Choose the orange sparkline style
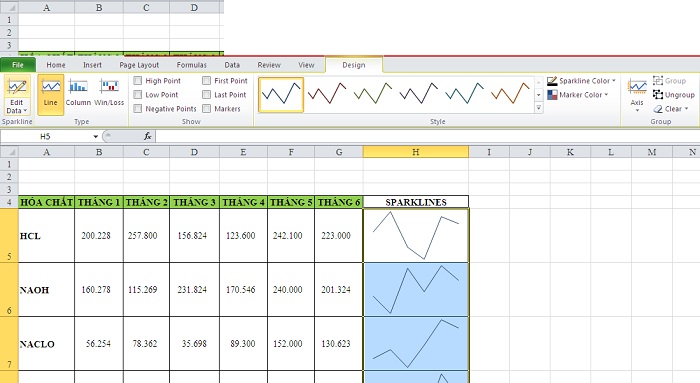This screenshot has width=700, height=383. 510,94
